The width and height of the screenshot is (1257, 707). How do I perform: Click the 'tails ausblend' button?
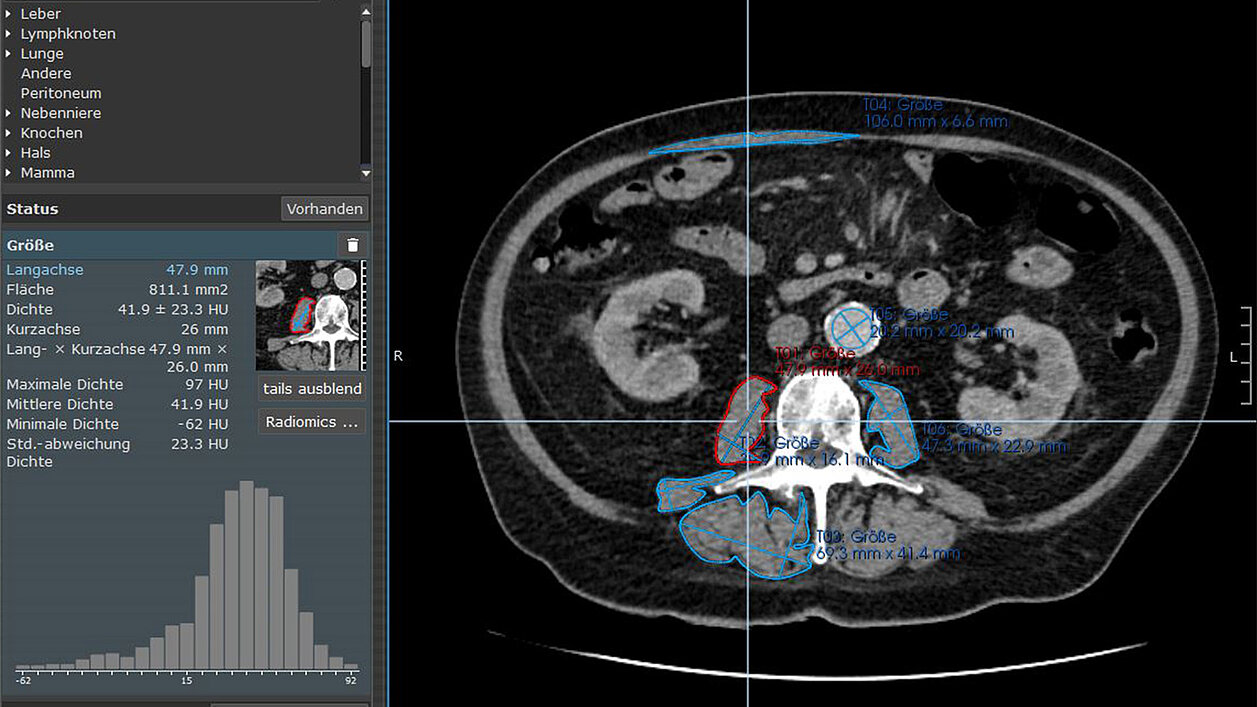pos(311,389)
